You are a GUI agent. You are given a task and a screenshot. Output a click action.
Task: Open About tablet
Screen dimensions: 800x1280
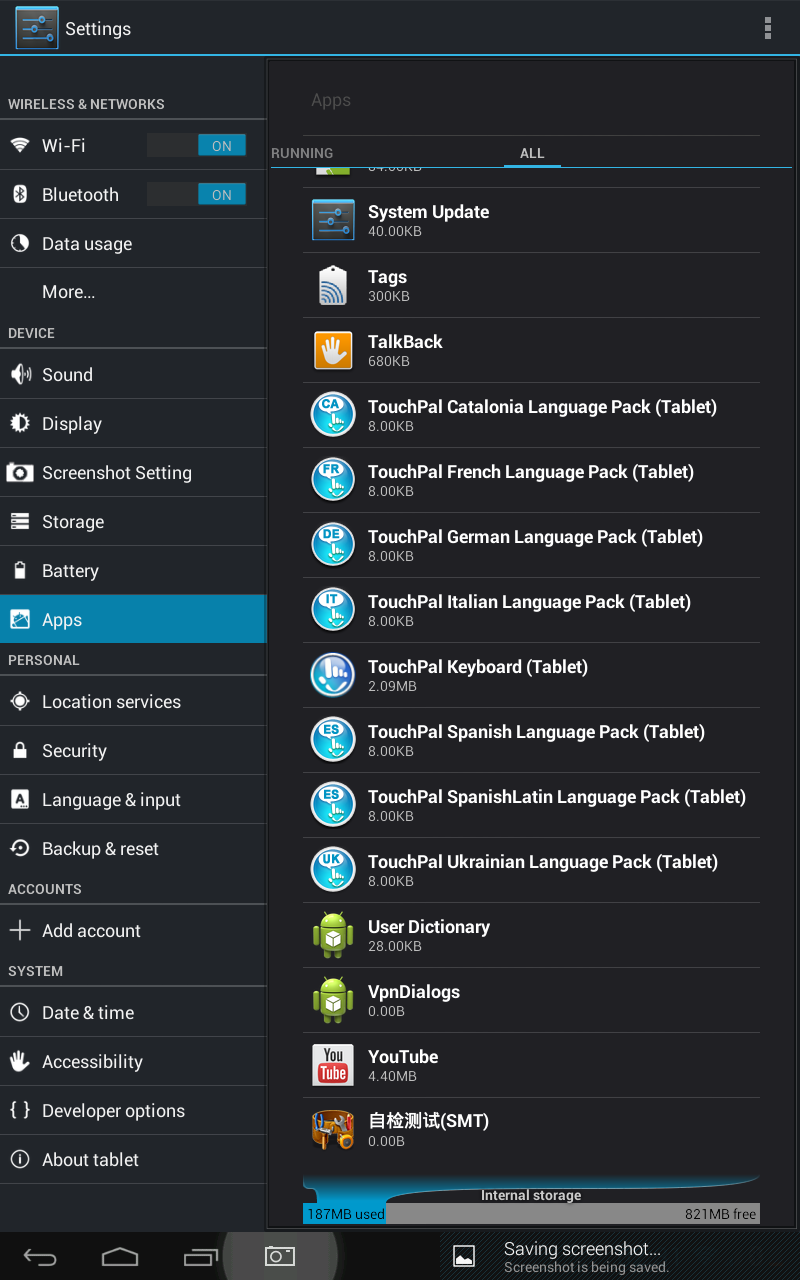click(133, 1160)
